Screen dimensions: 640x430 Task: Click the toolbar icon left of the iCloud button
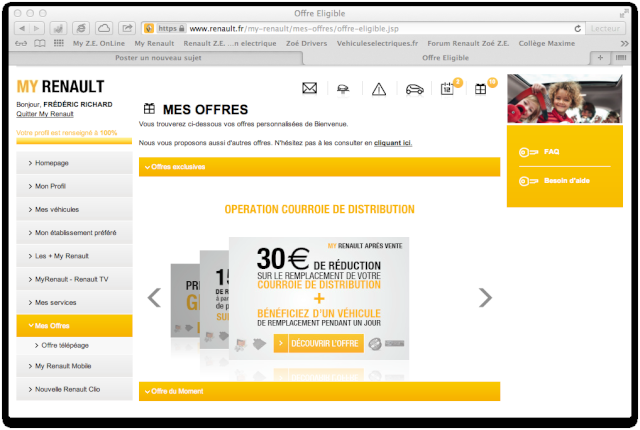click(81, 28)
